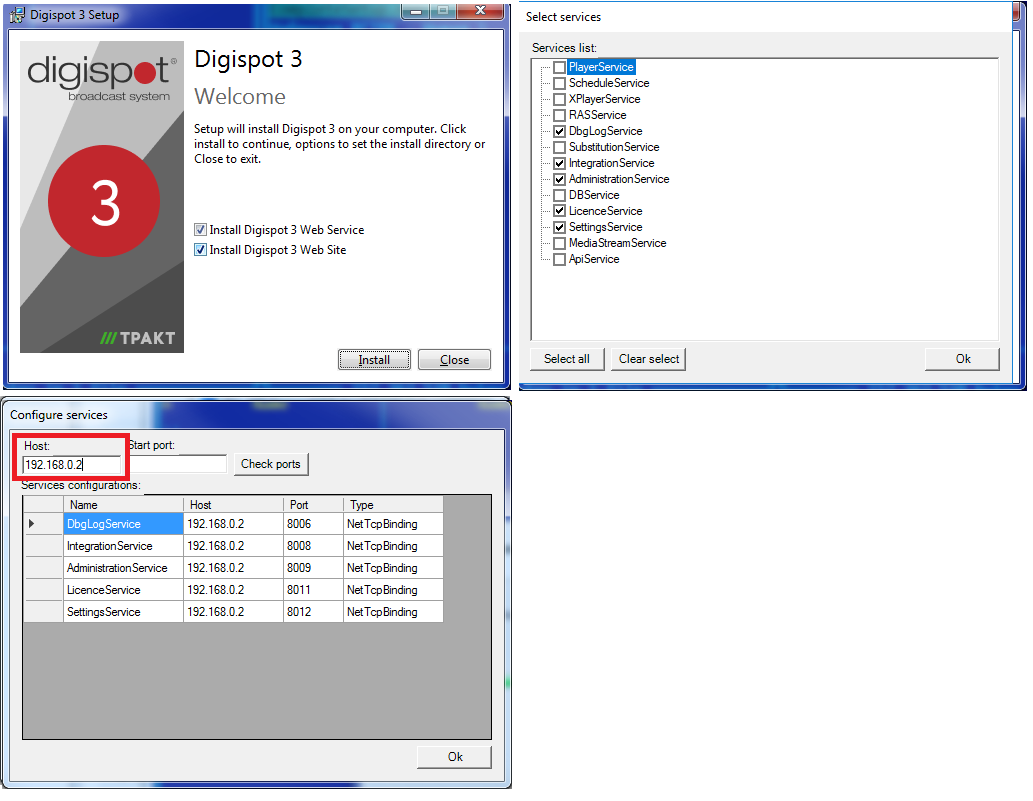Uncheck the IntegrationService checkbox
This screenshot has height=801, width=1033.
click(x=559, y=163)
